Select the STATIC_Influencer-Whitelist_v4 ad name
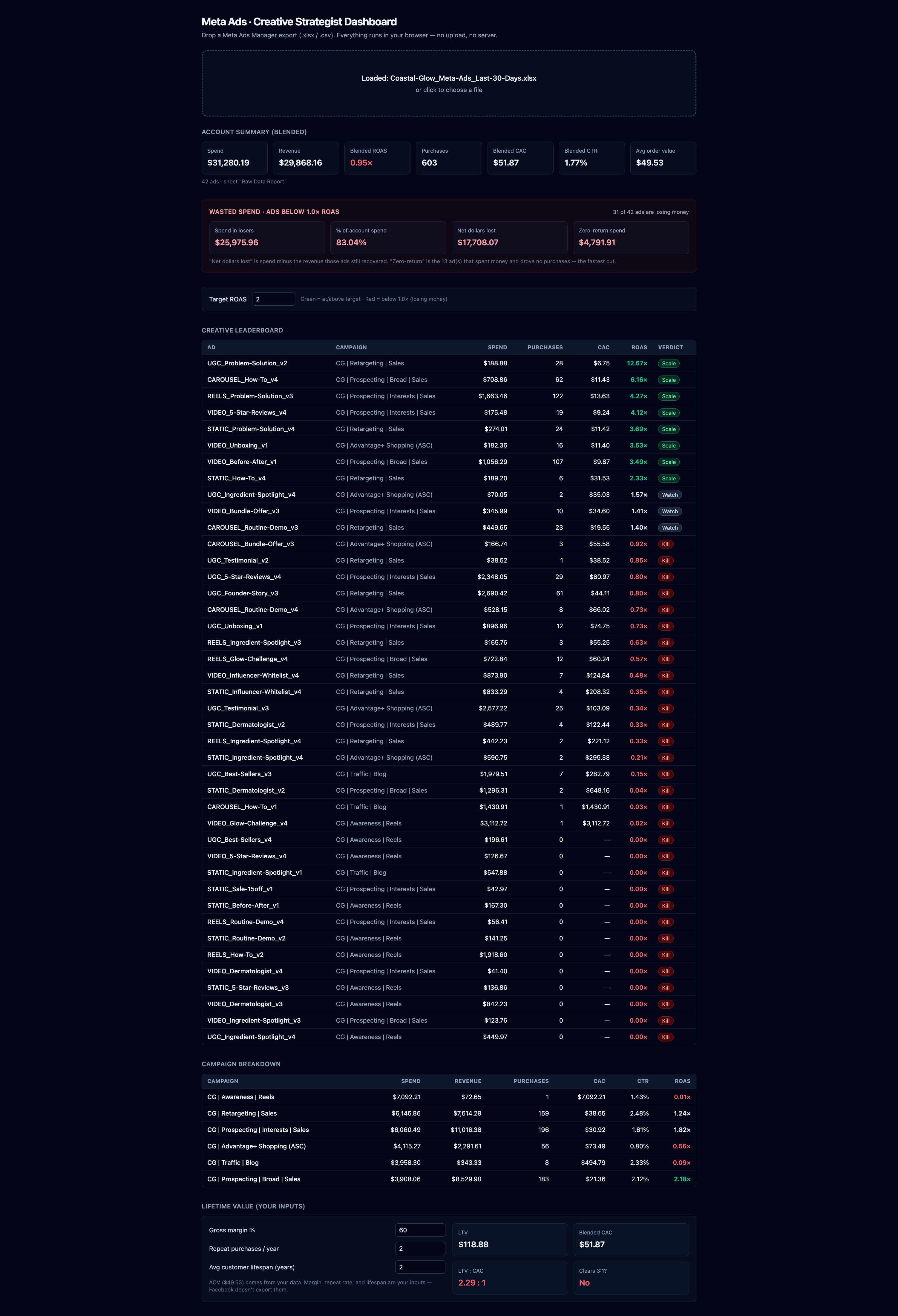 click(254, 692)
